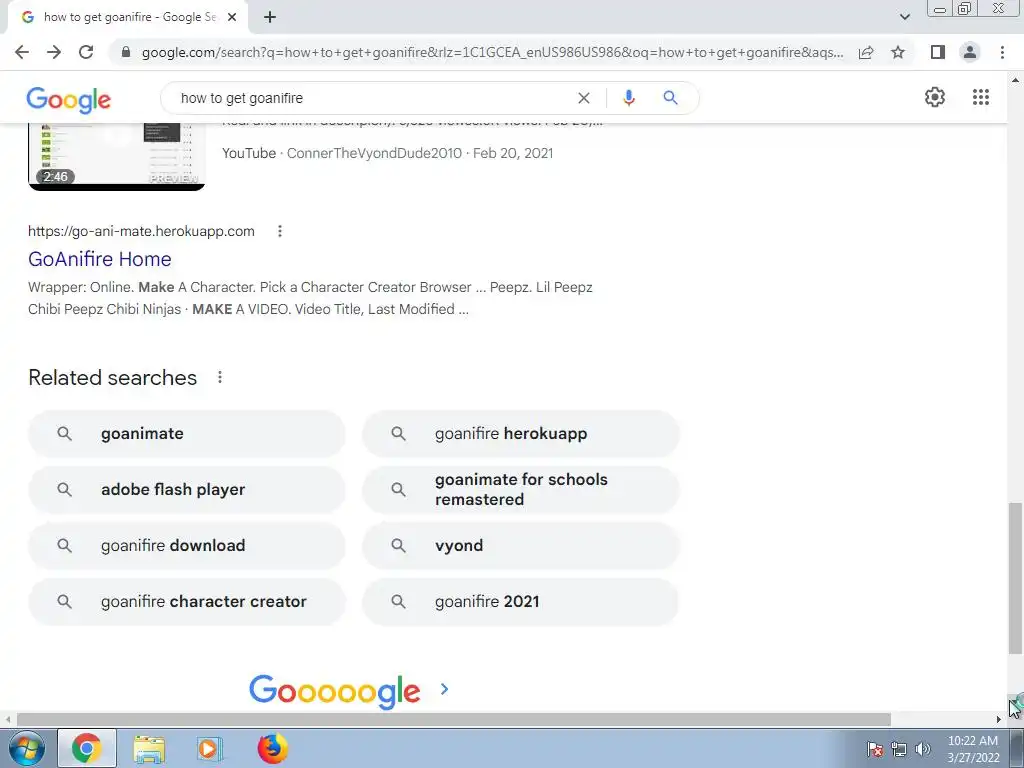The width and height of the screenshot is (1024, 768).
Task: Open the volume control in tray
Action: coord(923,749)
